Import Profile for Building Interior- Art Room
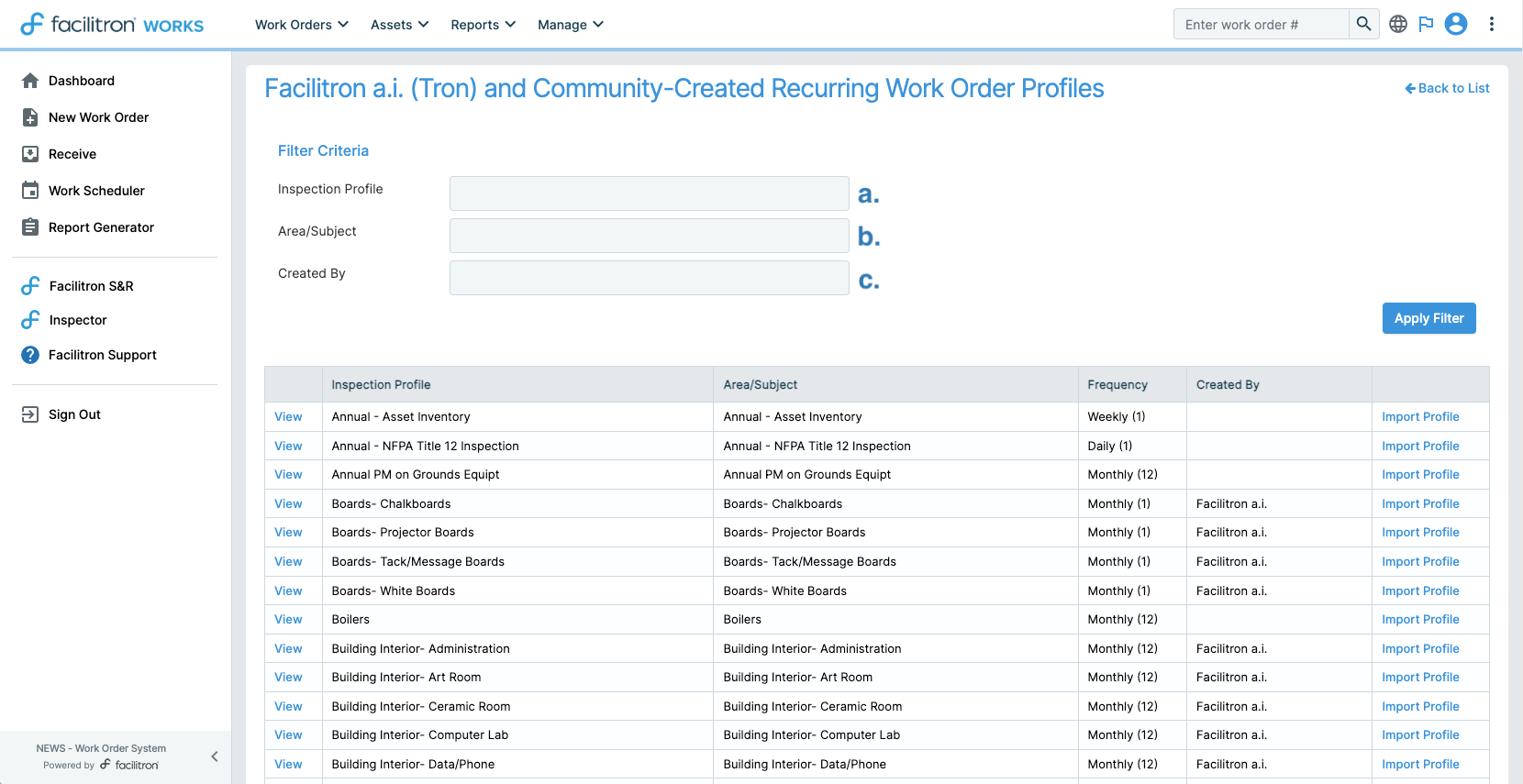Image resolution: width=1523 pixels, height=784 pixels. [1420, 677]
